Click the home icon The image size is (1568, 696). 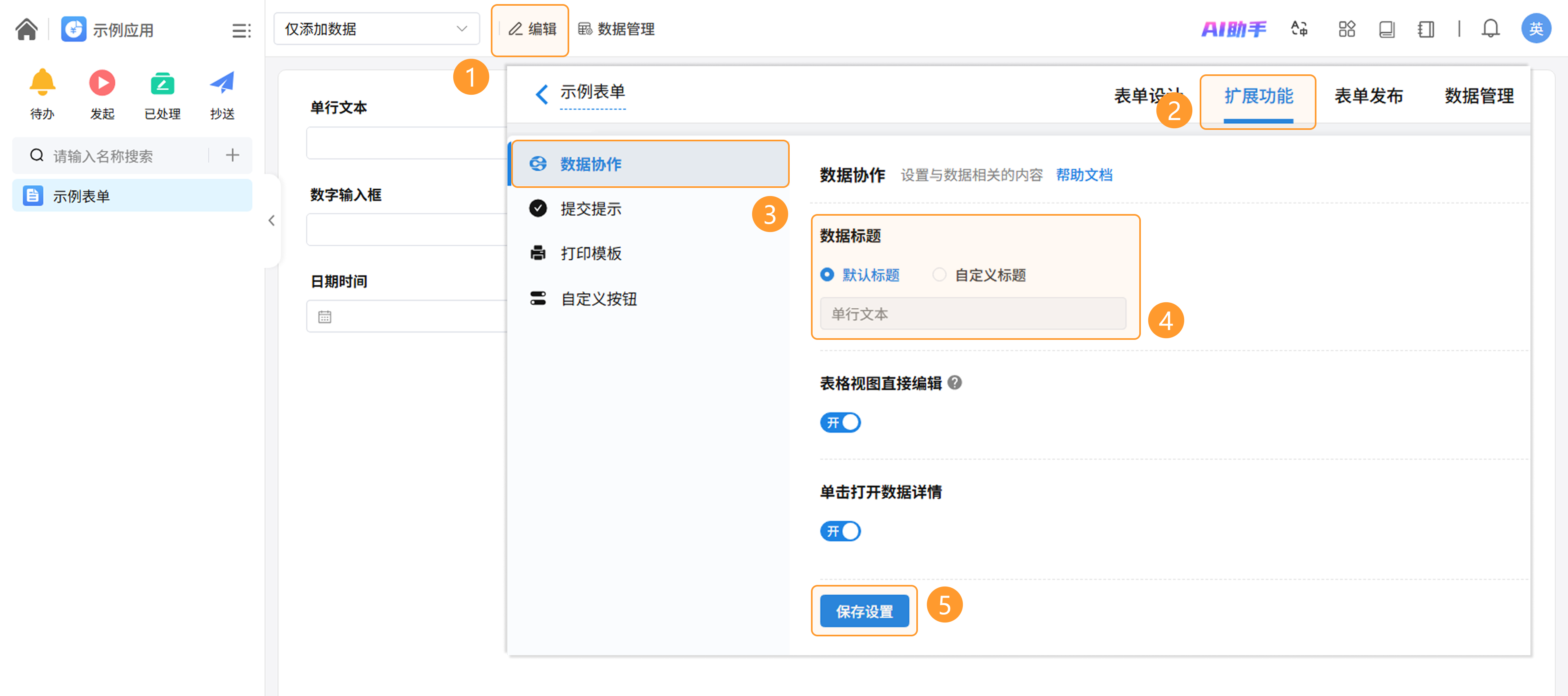[x=26, y=29]
